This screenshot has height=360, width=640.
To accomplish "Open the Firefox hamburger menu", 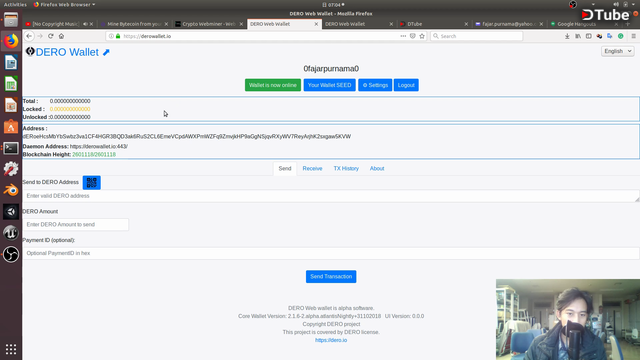I will point(633,36).
